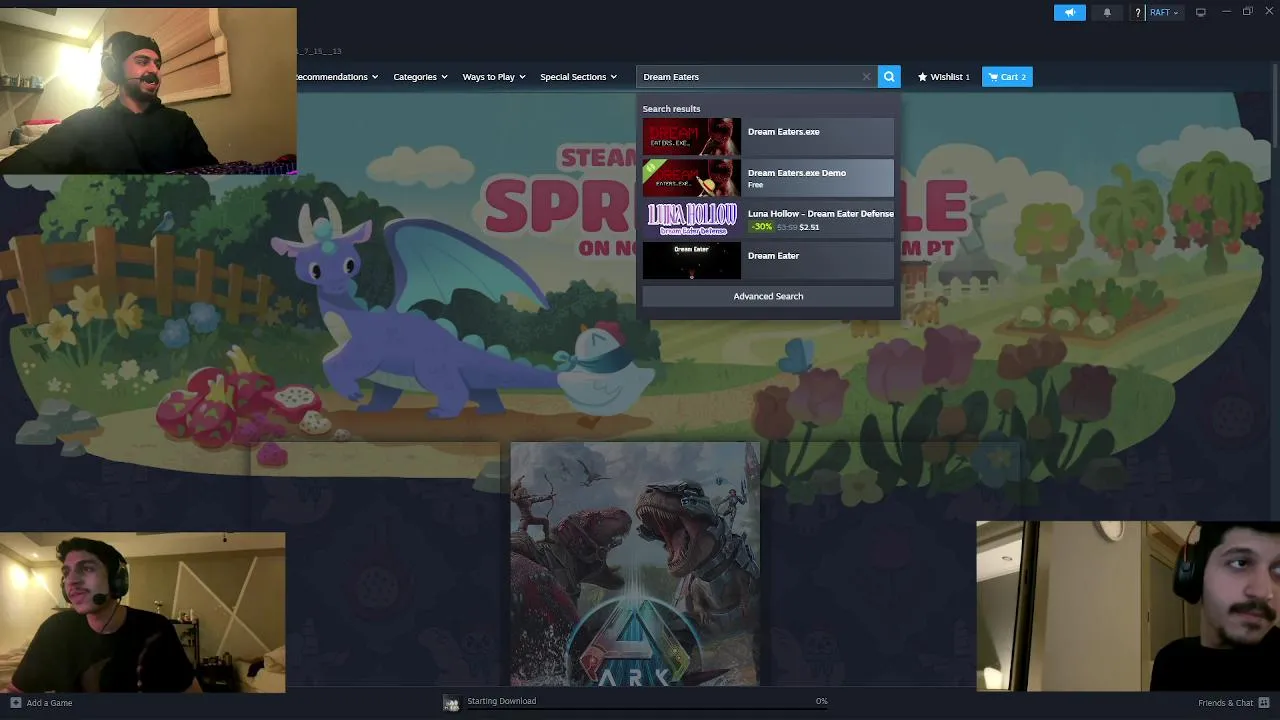Click the Friends & Chat grid icon

point(1264,703)
